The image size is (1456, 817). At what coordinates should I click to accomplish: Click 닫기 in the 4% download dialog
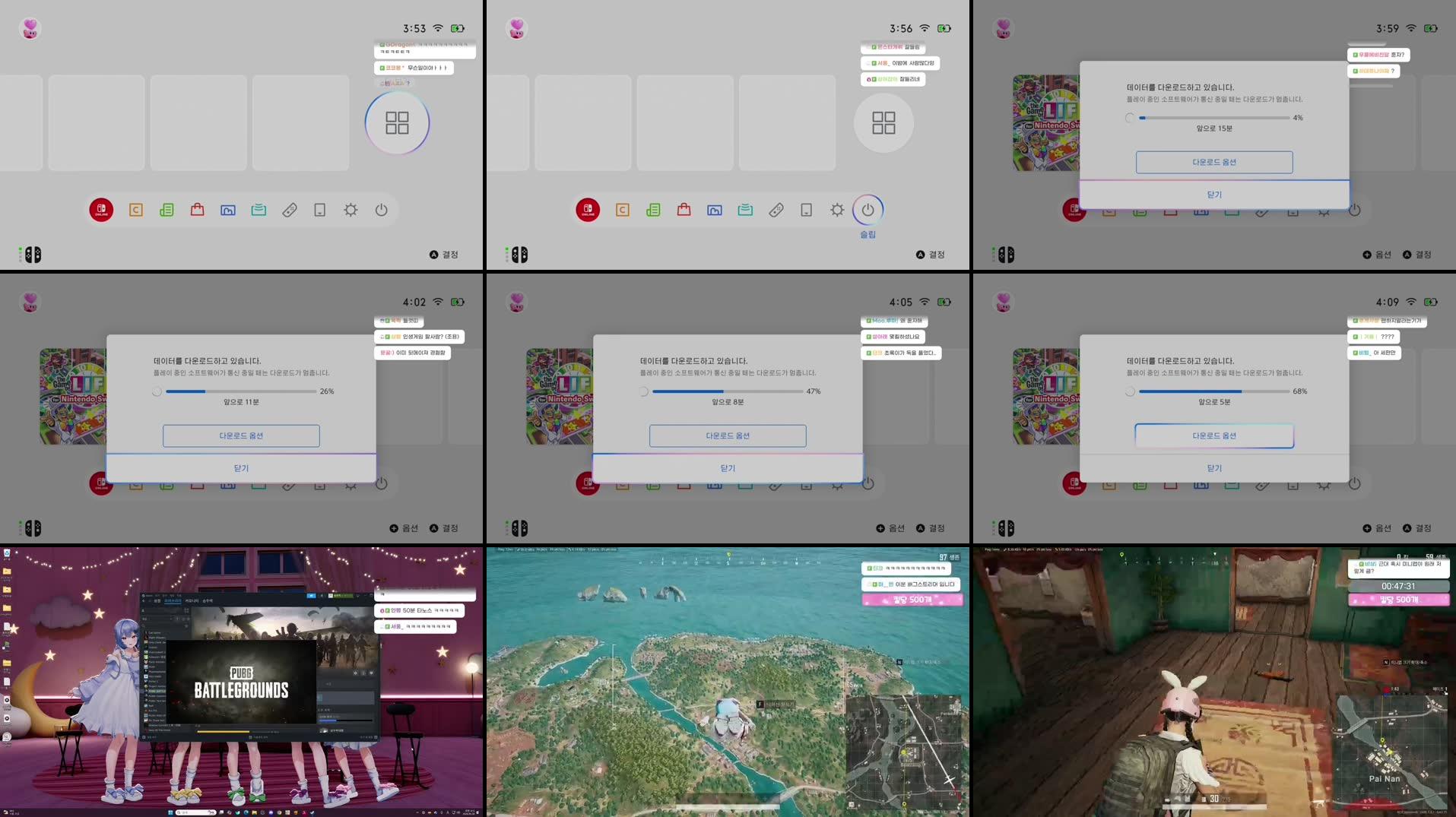1214,195
